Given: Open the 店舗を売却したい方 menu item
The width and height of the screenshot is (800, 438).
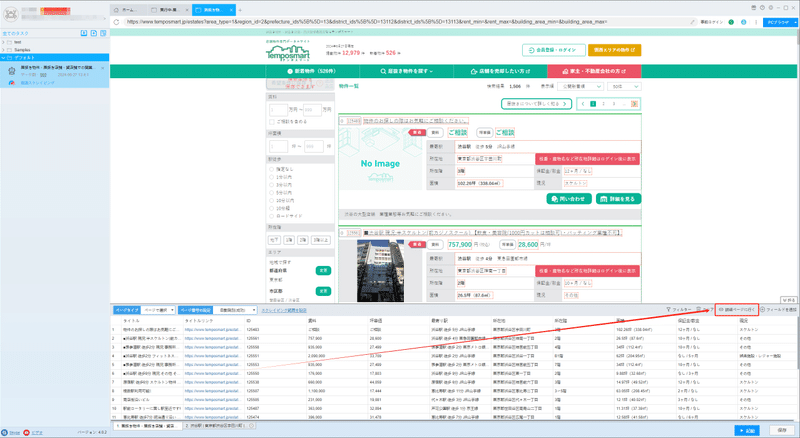Looking at the screenshot, I should click(x=500, y=71).
